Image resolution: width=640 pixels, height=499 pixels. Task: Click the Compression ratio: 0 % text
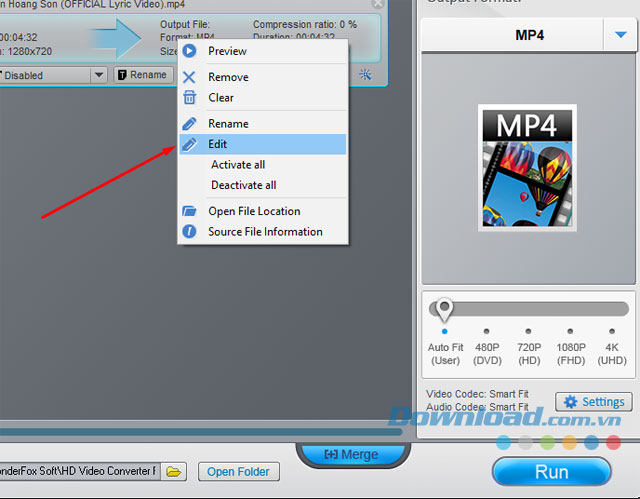click(305, 24)
